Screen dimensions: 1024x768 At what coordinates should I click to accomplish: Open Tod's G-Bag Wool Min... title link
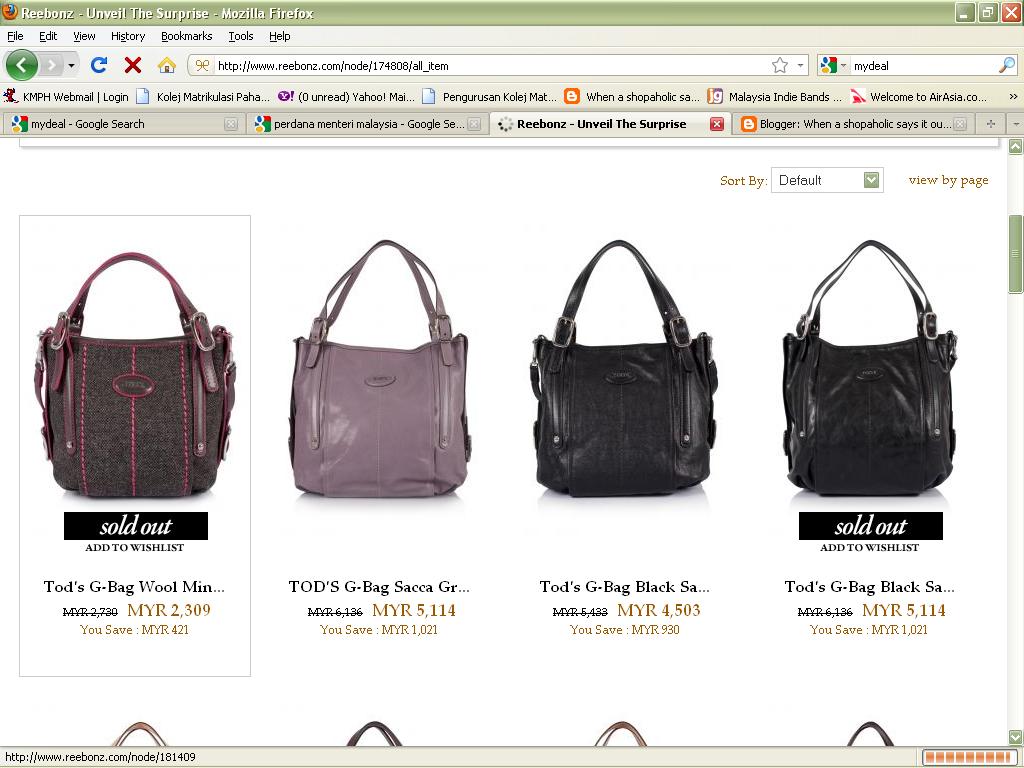(135, 586)
